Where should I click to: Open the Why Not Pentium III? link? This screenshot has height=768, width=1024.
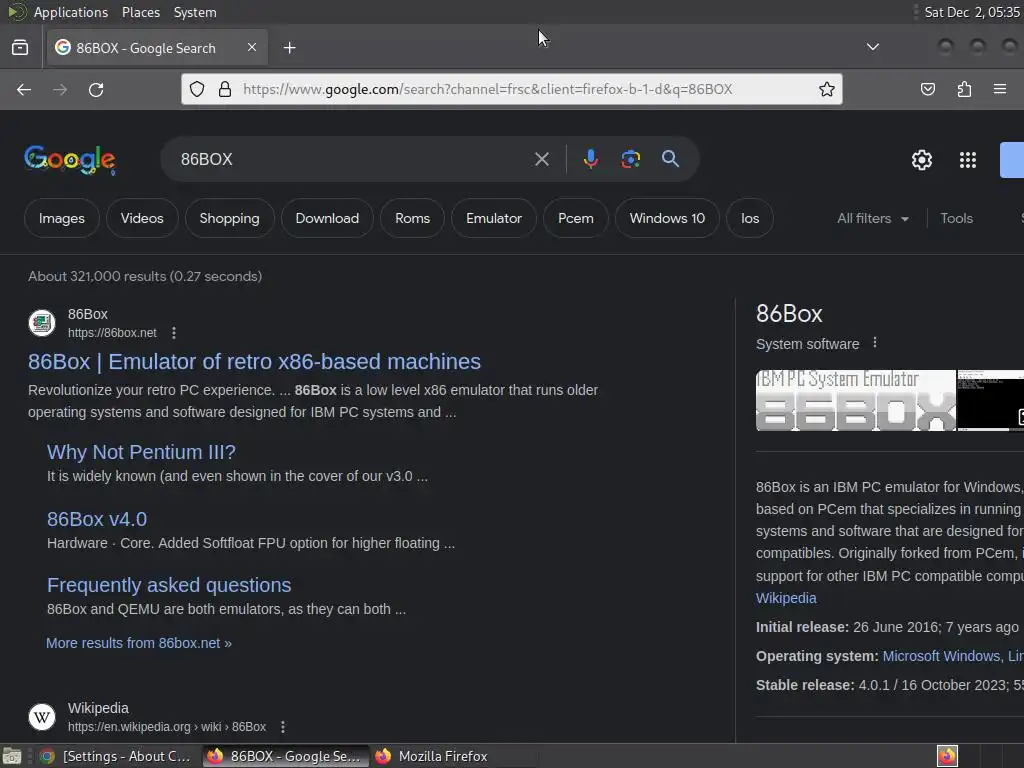[141, 452]
